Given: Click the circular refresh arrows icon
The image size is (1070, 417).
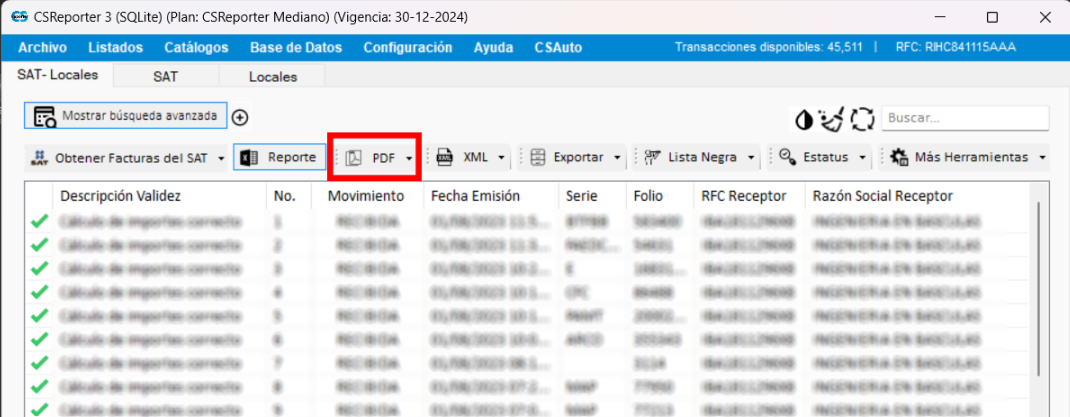Looking at the screenshot, I should pyautogui.click(x=863, y=119).
